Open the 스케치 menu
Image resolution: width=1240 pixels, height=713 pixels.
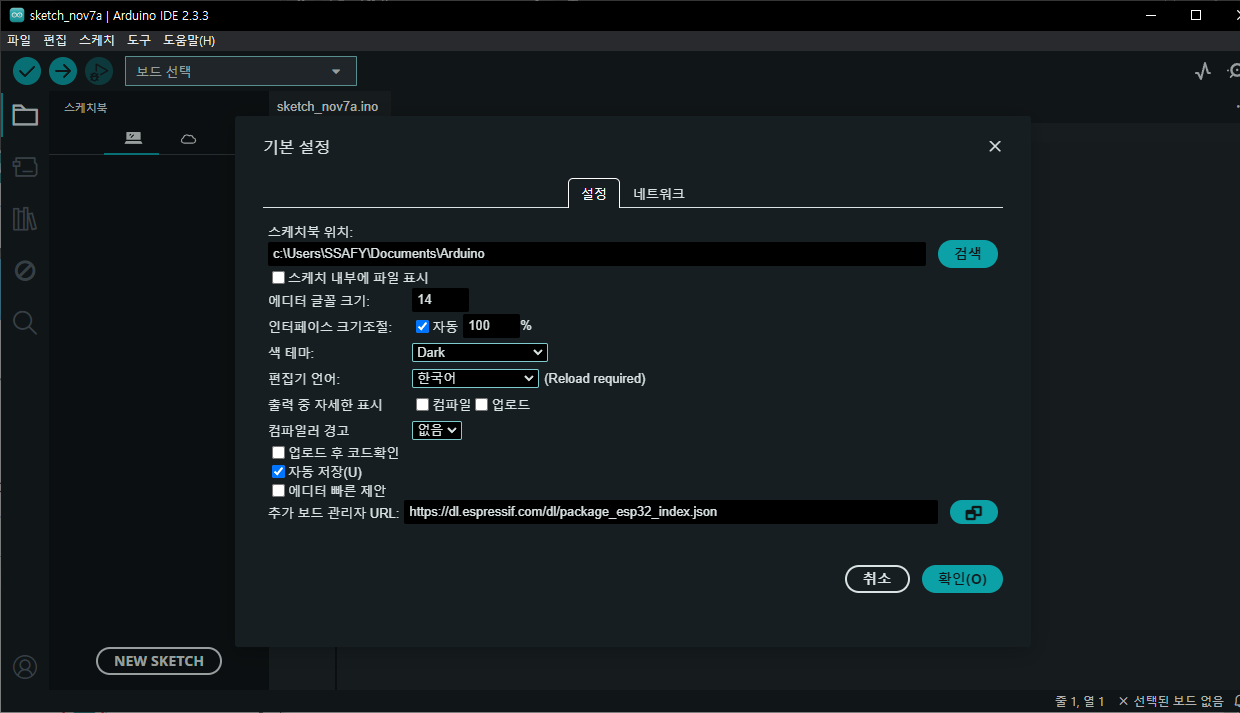click(x=97, y=40)
